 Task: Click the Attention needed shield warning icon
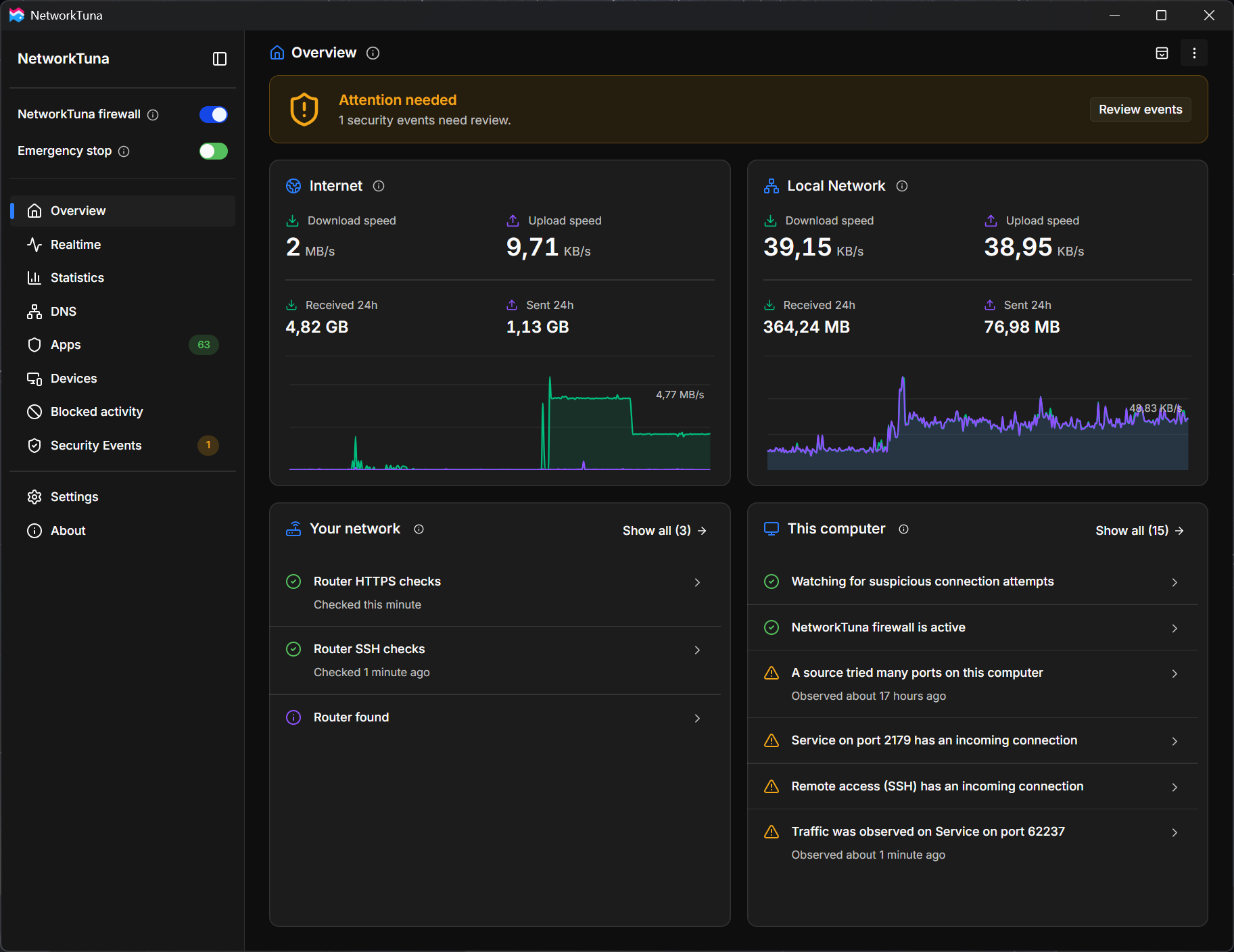[304, 109]
